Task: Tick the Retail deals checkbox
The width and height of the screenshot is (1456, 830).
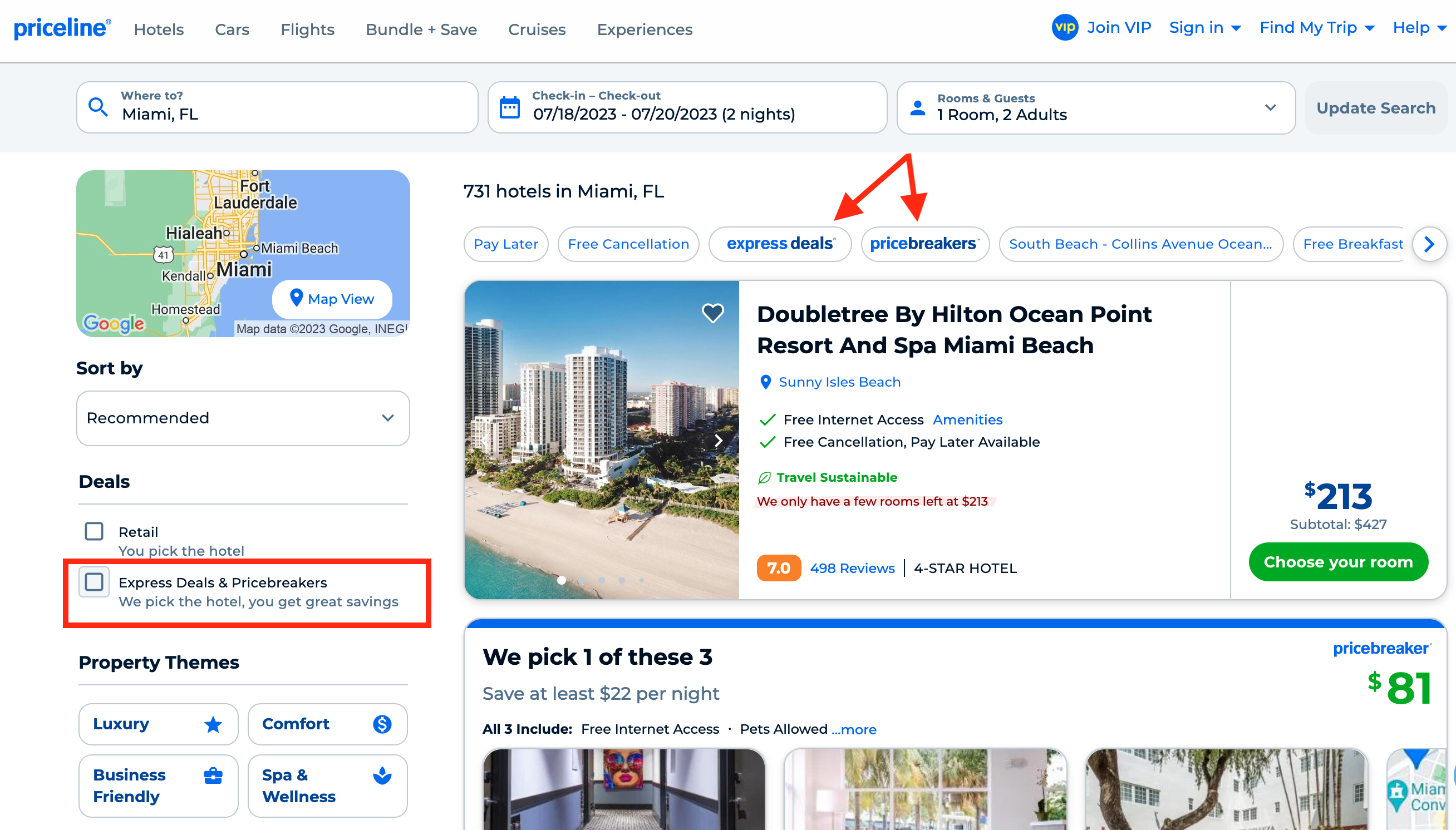Action: [94, 531]
